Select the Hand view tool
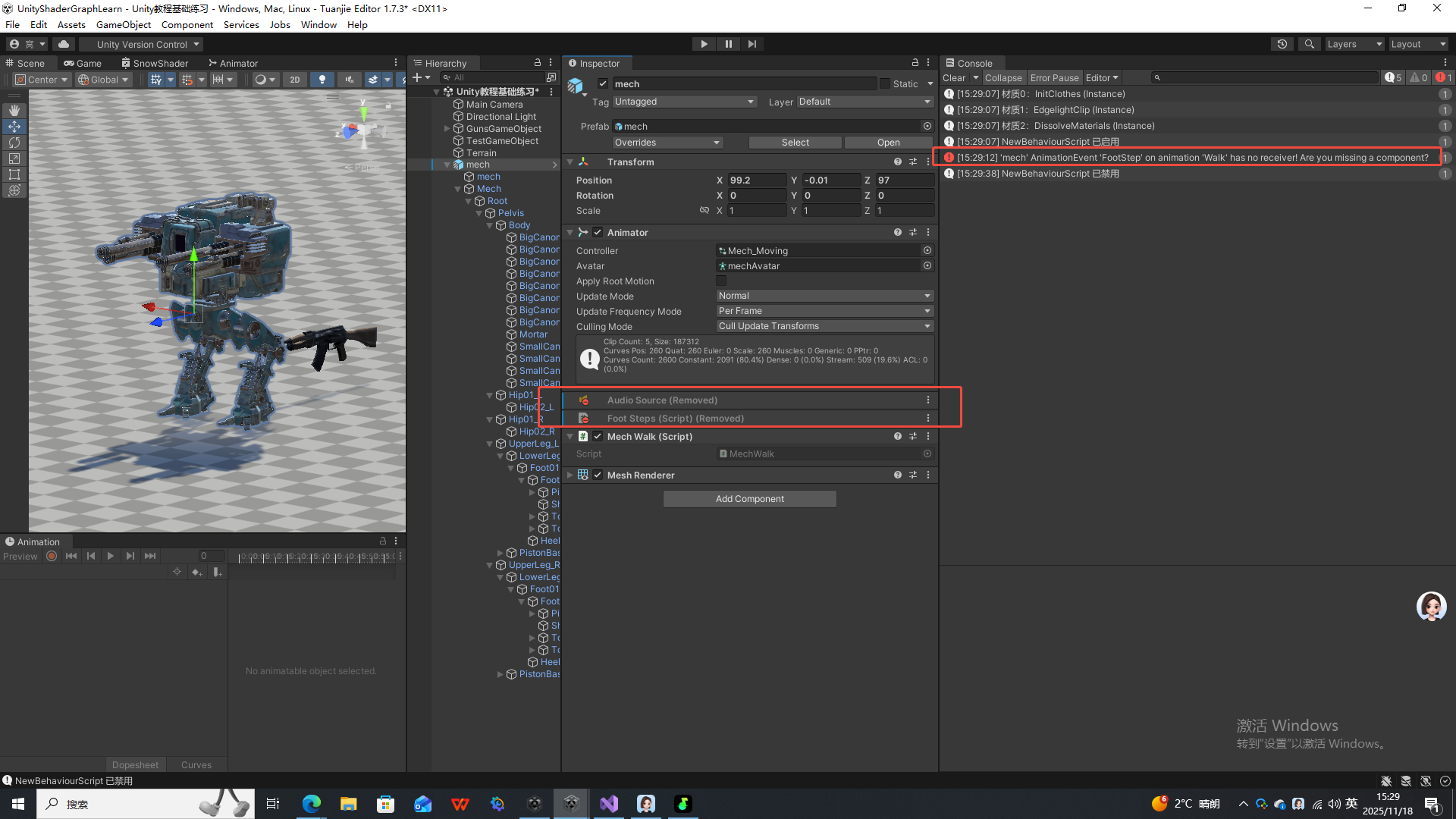The height and width of the screenshot is (819, 1456). [14, 111]
